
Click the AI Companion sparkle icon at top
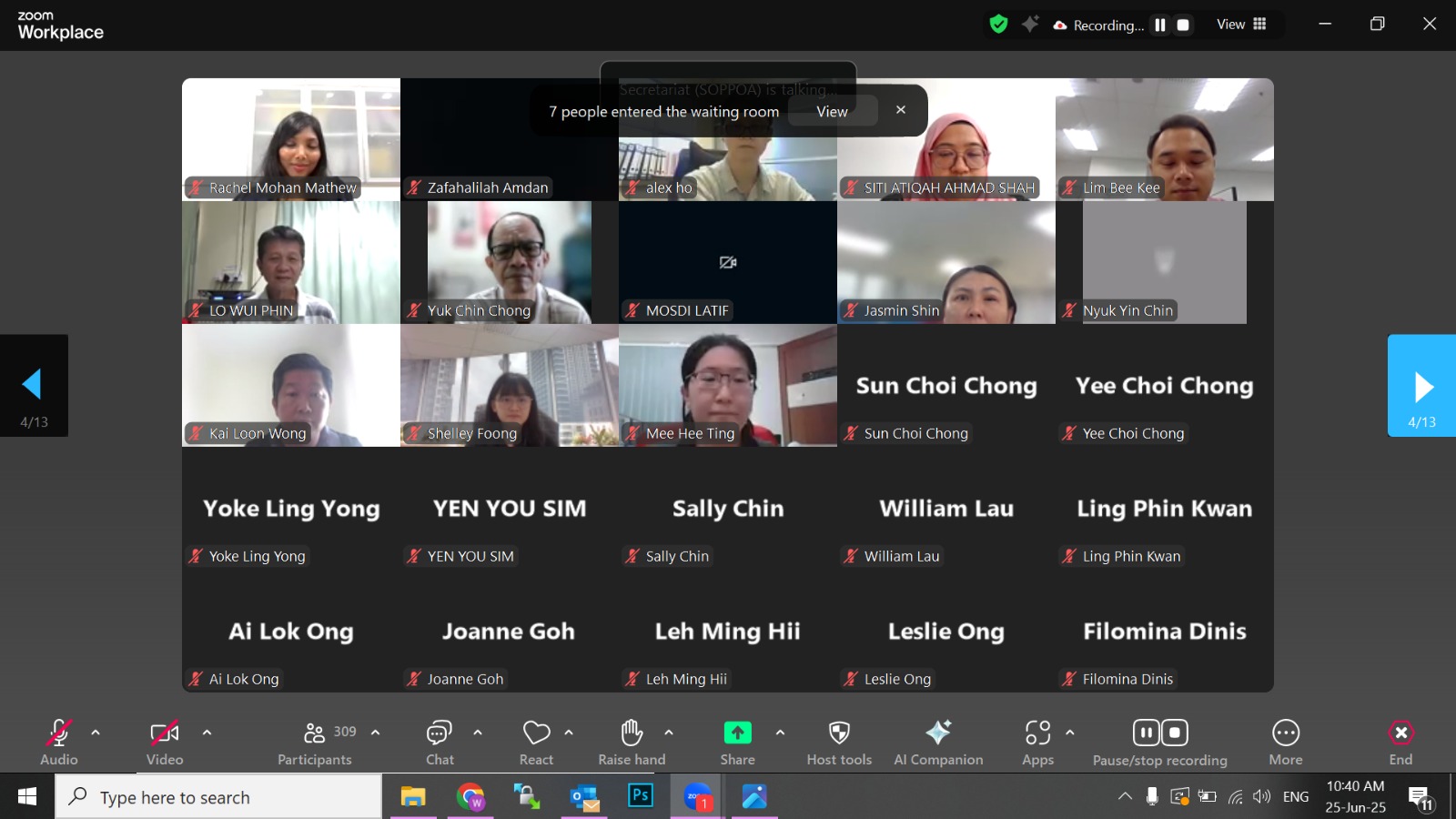click(1030, 25)
